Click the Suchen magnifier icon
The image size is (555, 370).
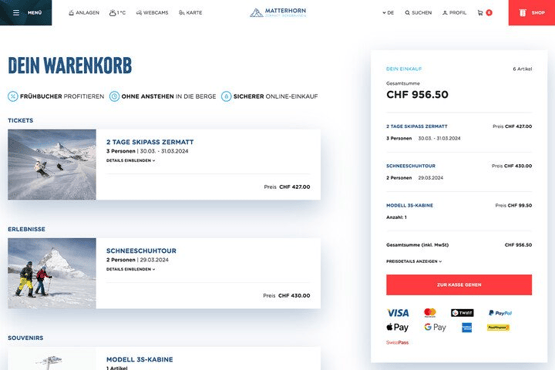[407, 13]
